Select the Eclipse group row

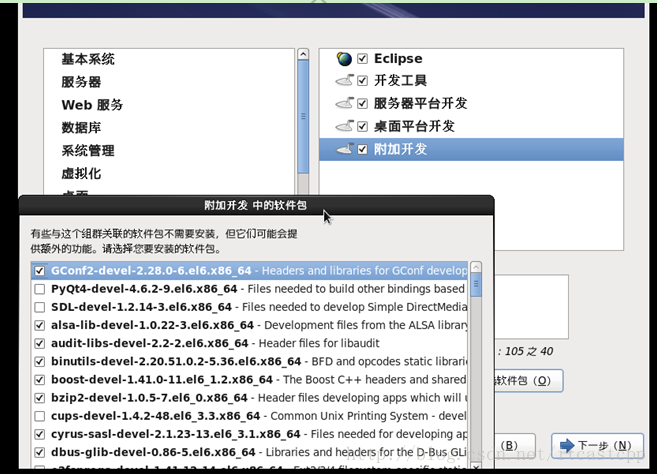(x=471, y=59)
